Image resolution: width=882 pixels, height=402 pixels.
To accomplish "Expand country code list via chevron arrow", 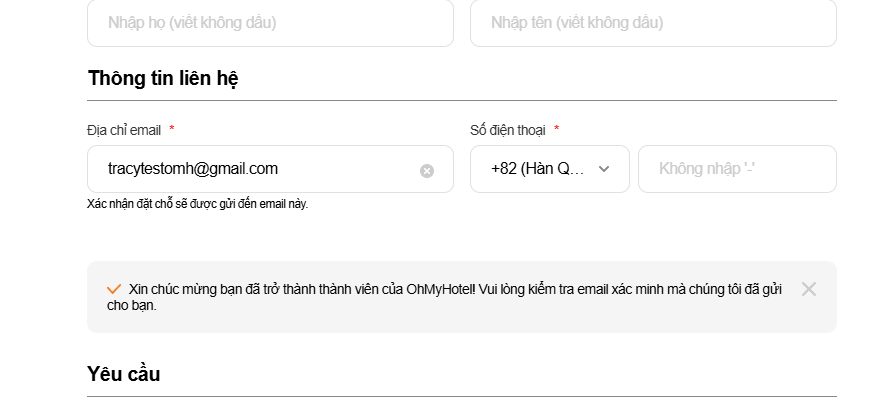I will [604, 169].
